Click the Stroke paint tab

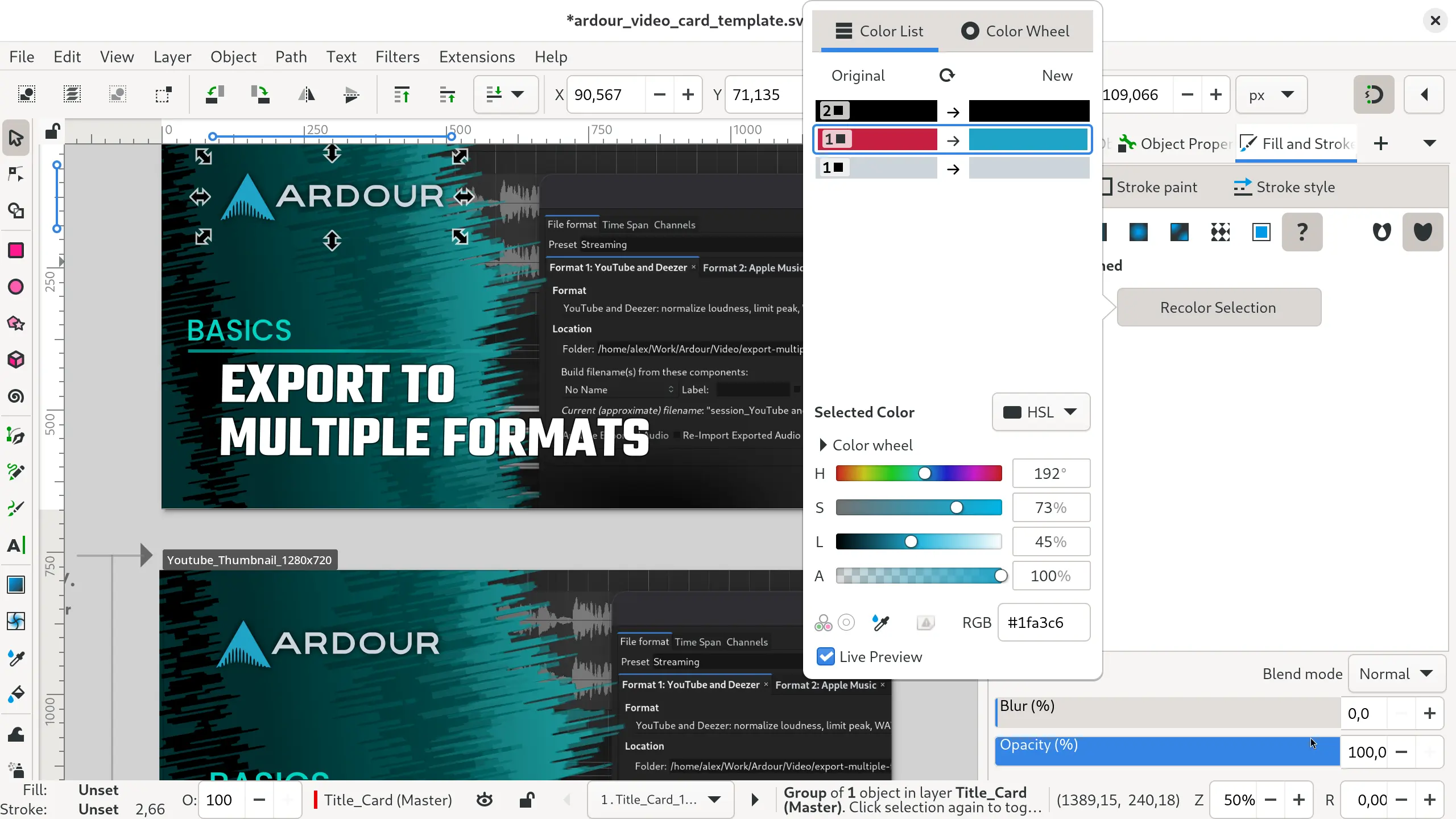(x=1150, y=187)
